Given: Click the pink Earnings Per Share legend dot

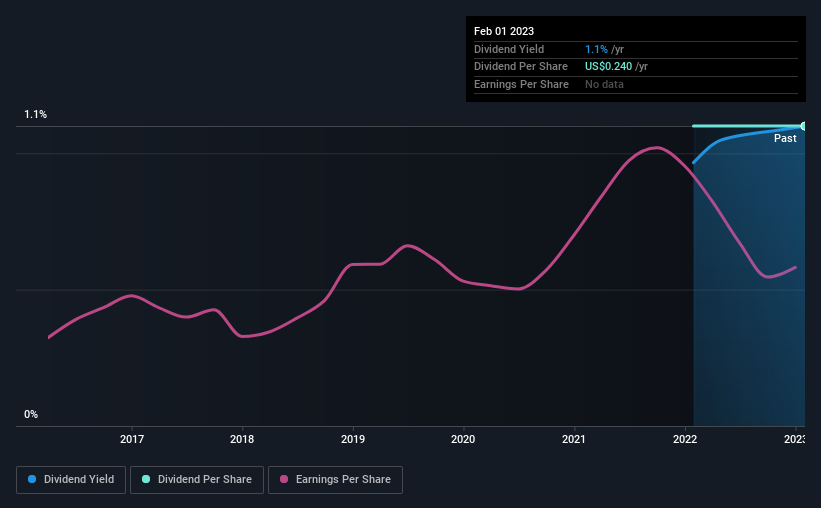Looking at the screenshot, I should 284,479.
